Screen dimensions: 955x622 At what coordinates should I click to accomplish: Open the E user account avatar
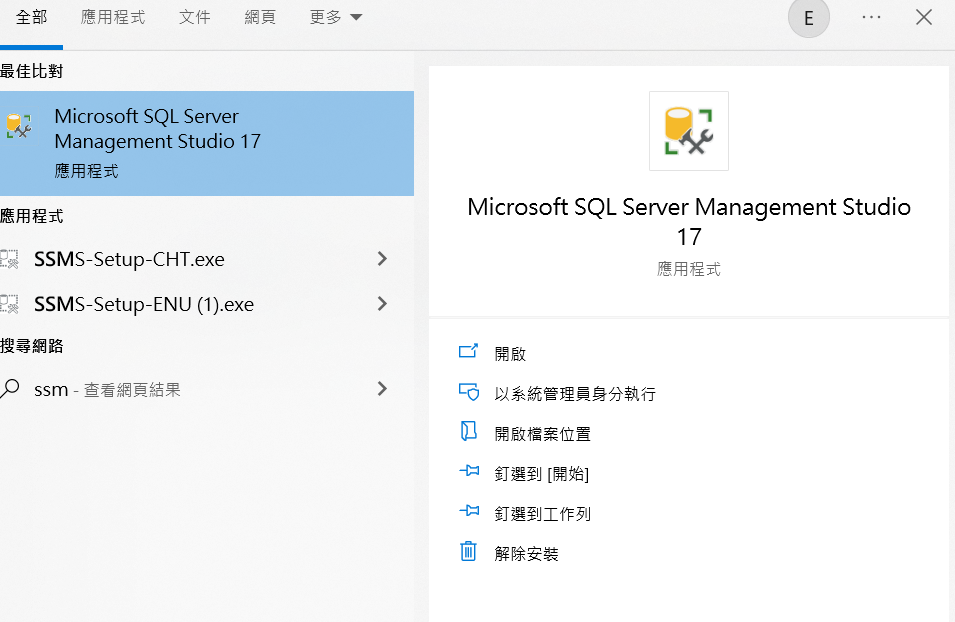808,18
